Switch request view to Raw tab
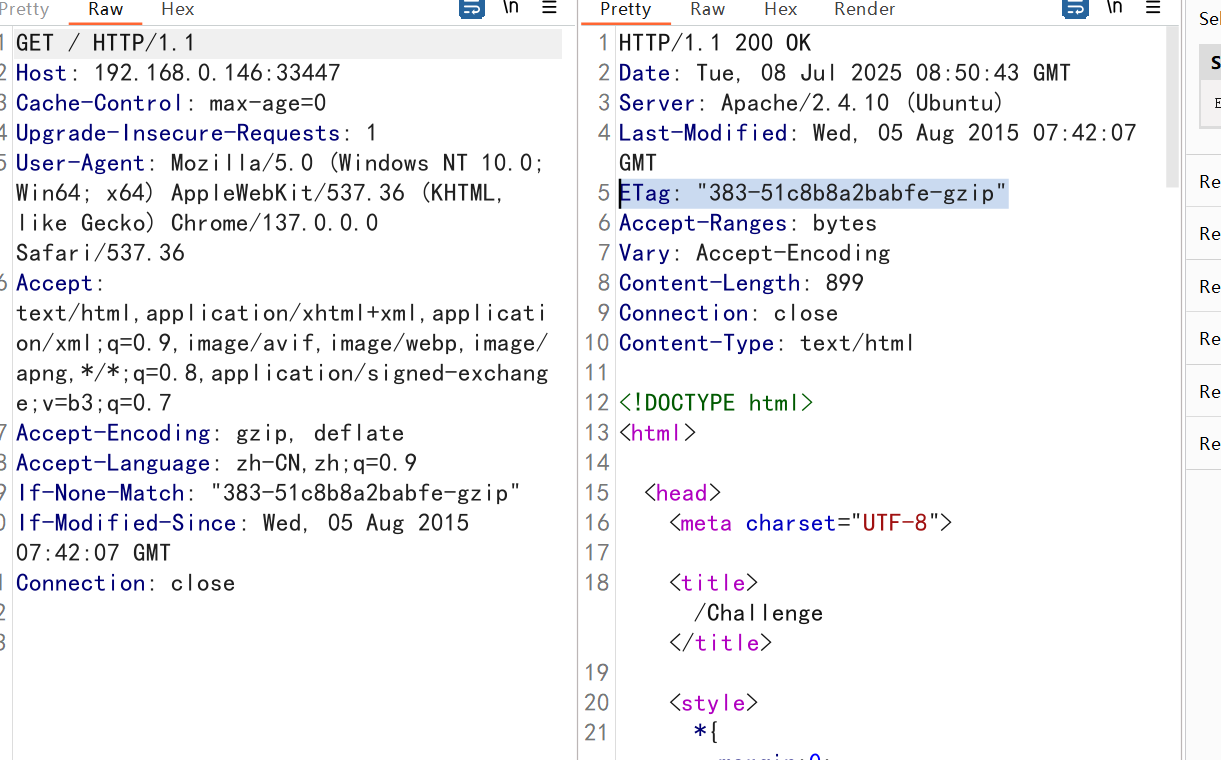 [x=105, y=9]
